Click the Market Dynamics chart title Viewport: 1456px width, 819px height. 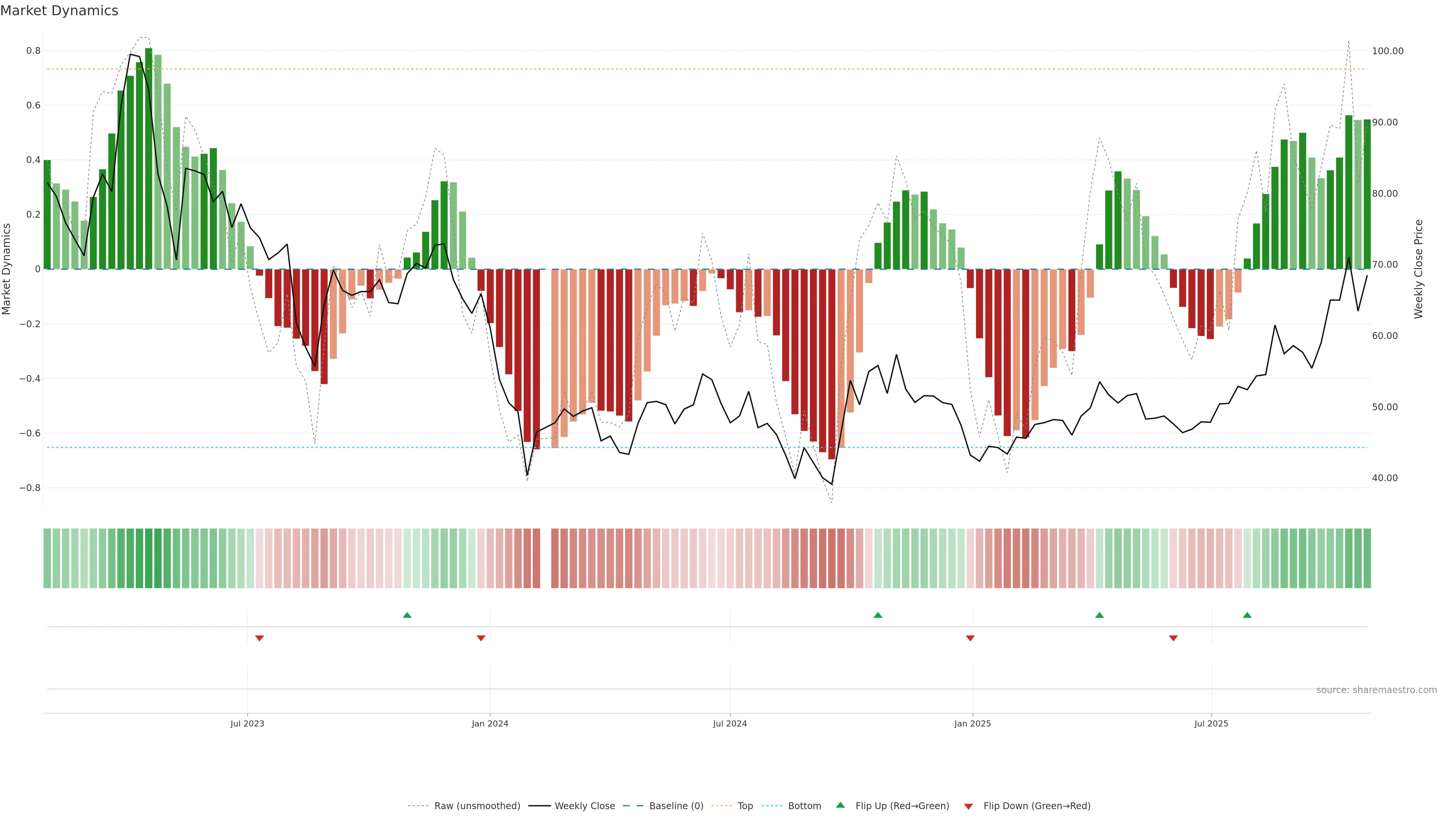pos(60,11)
